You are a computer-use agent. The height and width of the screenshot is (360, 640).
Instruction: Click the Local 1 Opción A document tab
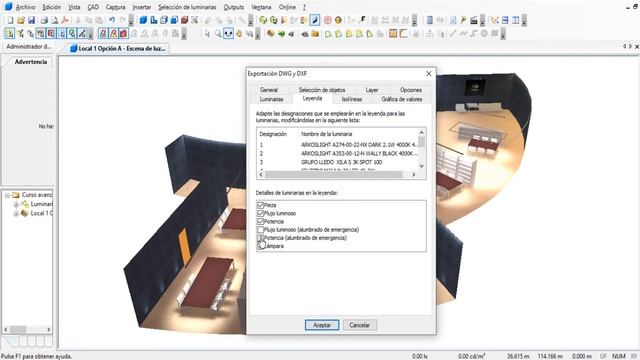(x=118, y=48)
